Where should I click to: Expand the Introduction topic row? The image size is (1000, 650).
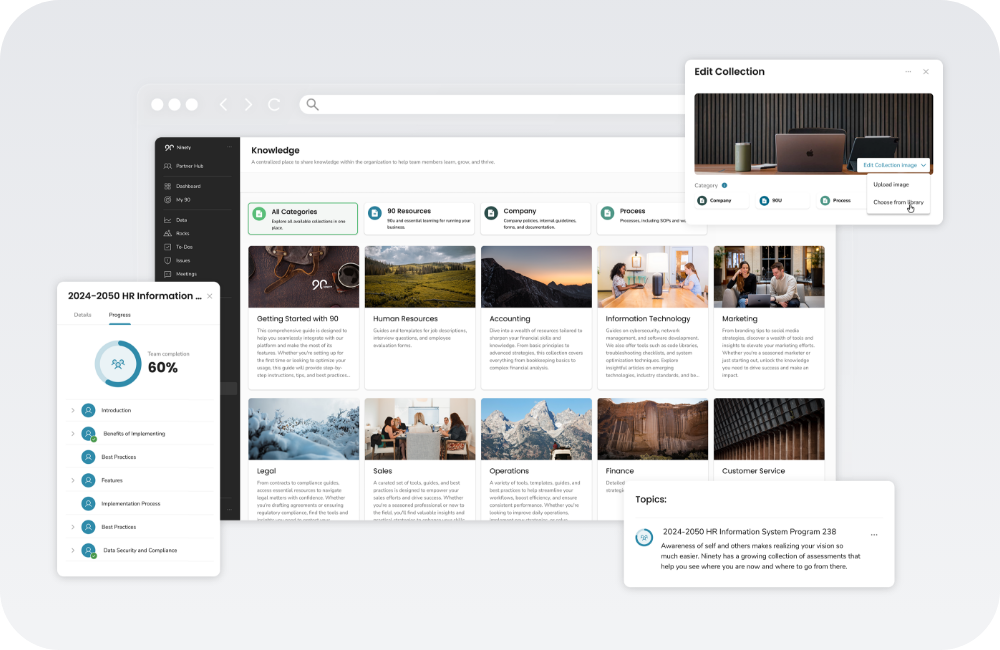[73, 410]
